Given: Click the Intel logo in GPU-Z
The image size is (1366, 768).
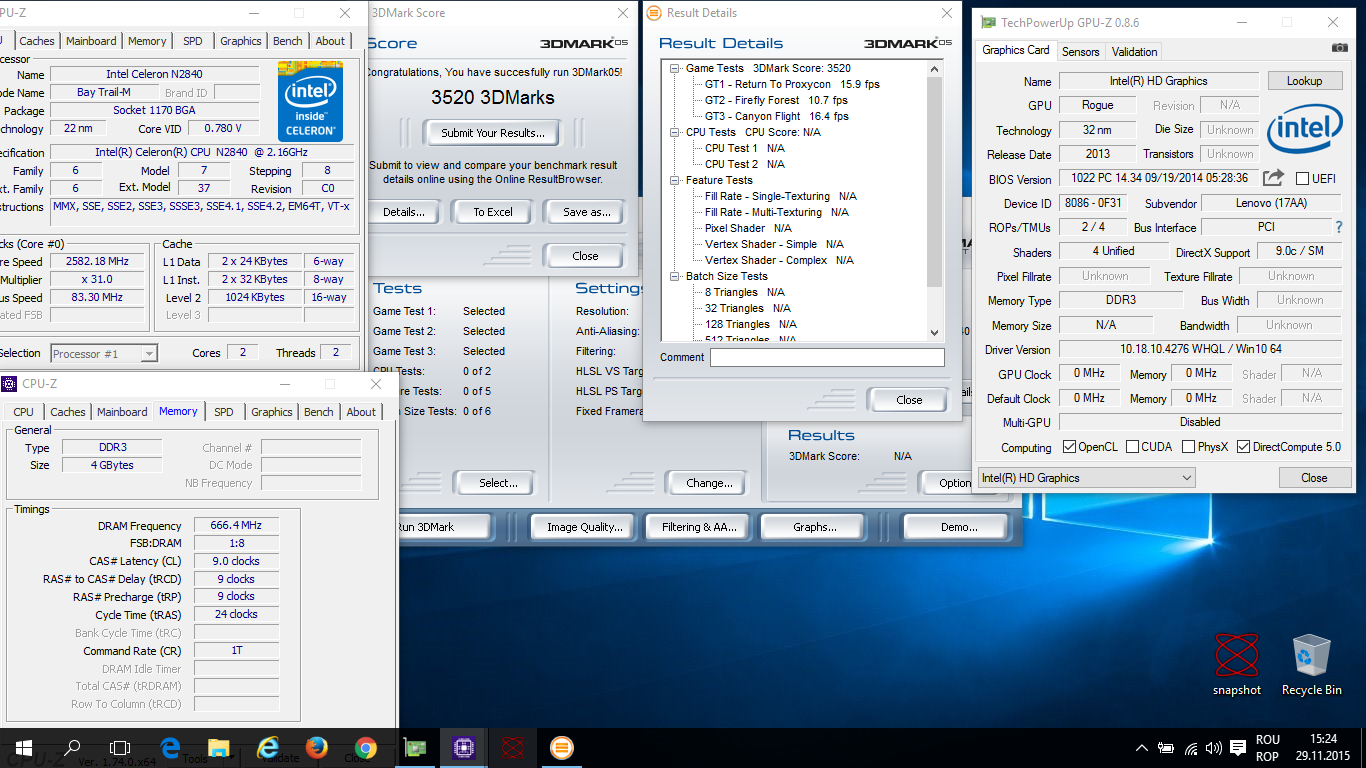Looking at the screenshot, I should tap(1305, 131).
